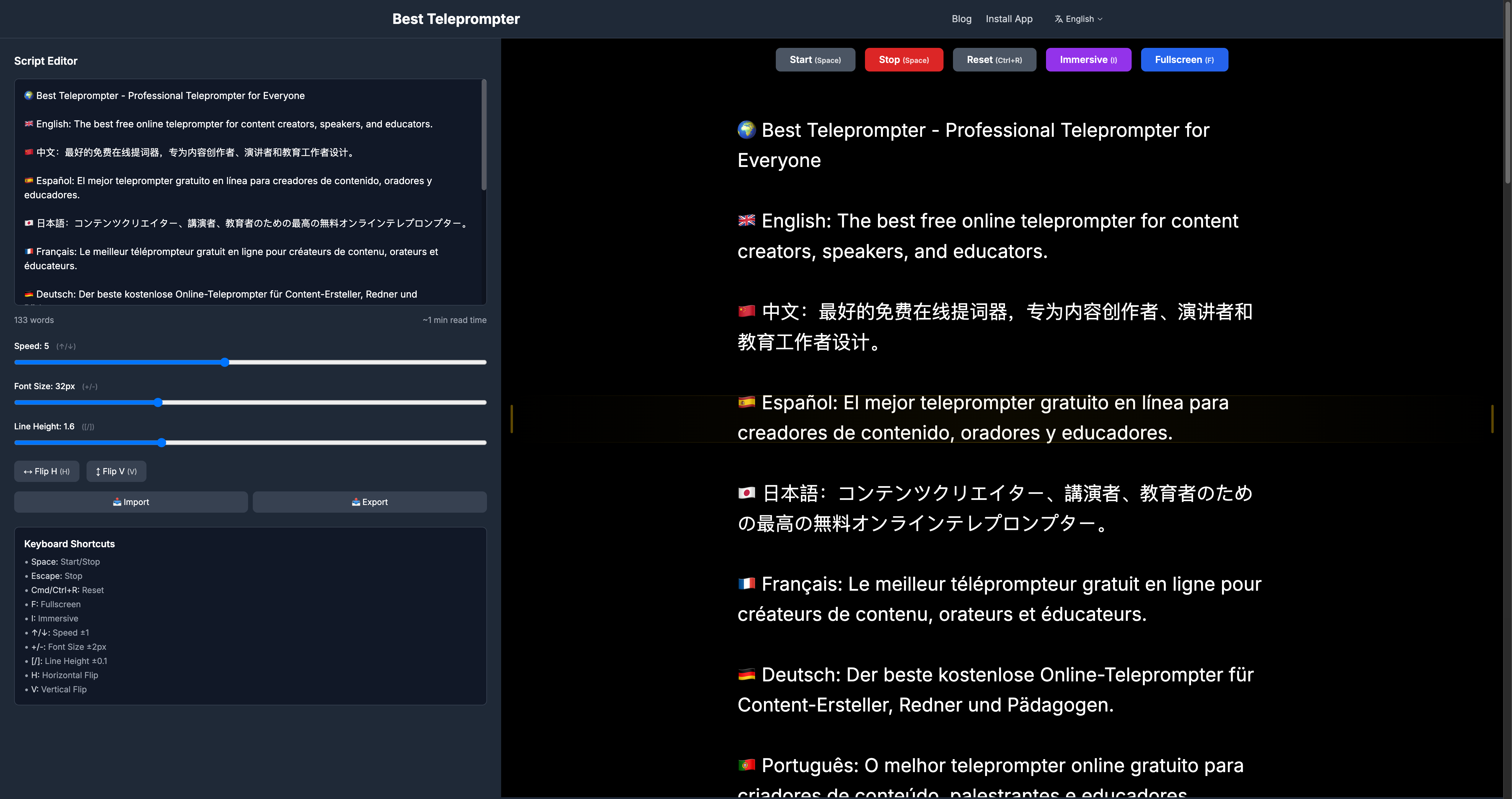Click the 'Script Editor' heading
The image size is (1512, 799).
click(46, 61)
